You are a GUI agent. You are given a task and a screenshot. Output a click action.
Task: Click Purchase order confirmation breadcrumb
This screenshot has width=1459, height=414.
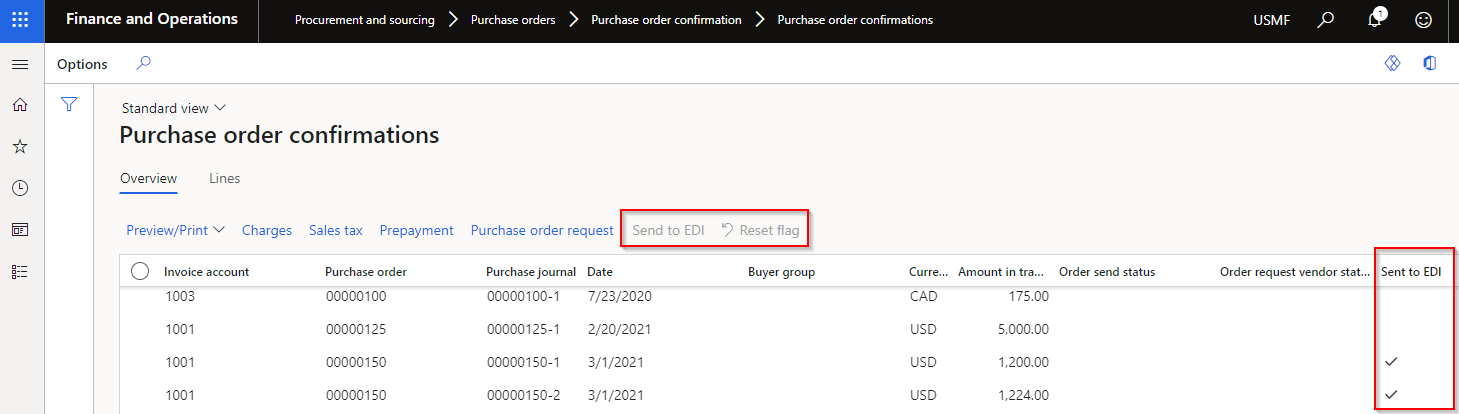(x=666, y=20)
